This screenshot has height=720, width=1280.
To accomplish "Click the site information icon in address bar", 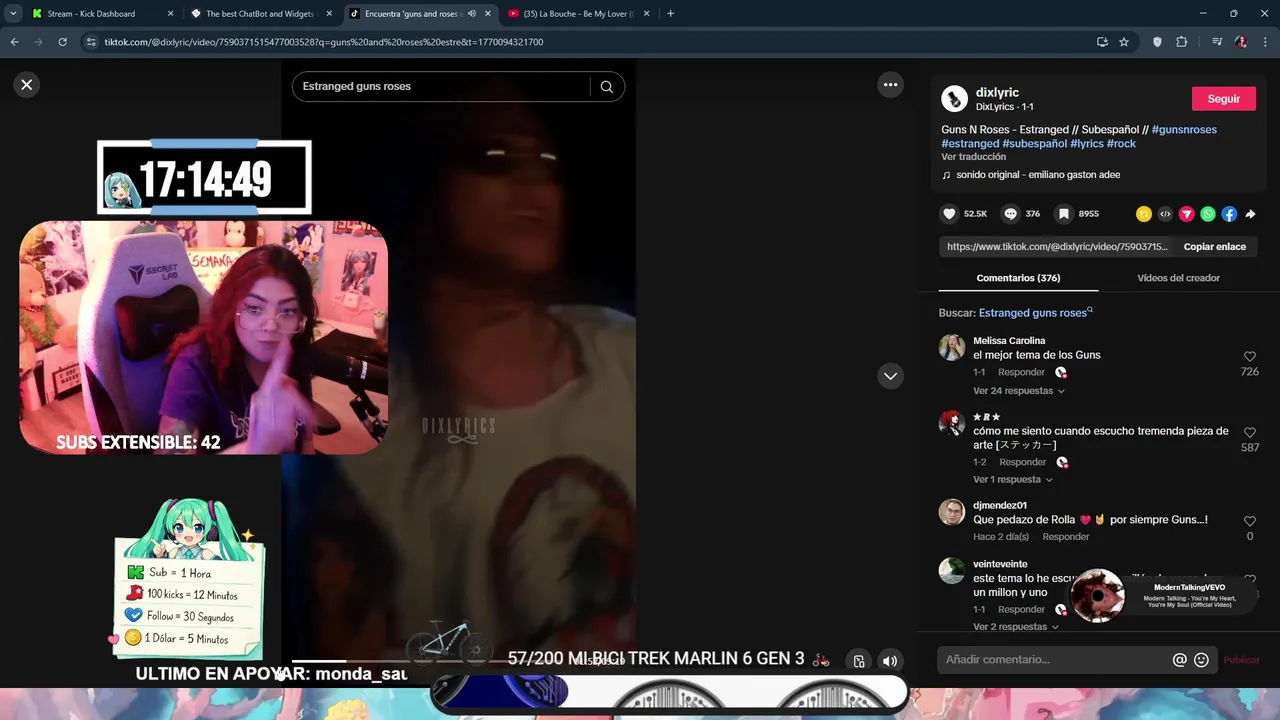I will (91, 42).
